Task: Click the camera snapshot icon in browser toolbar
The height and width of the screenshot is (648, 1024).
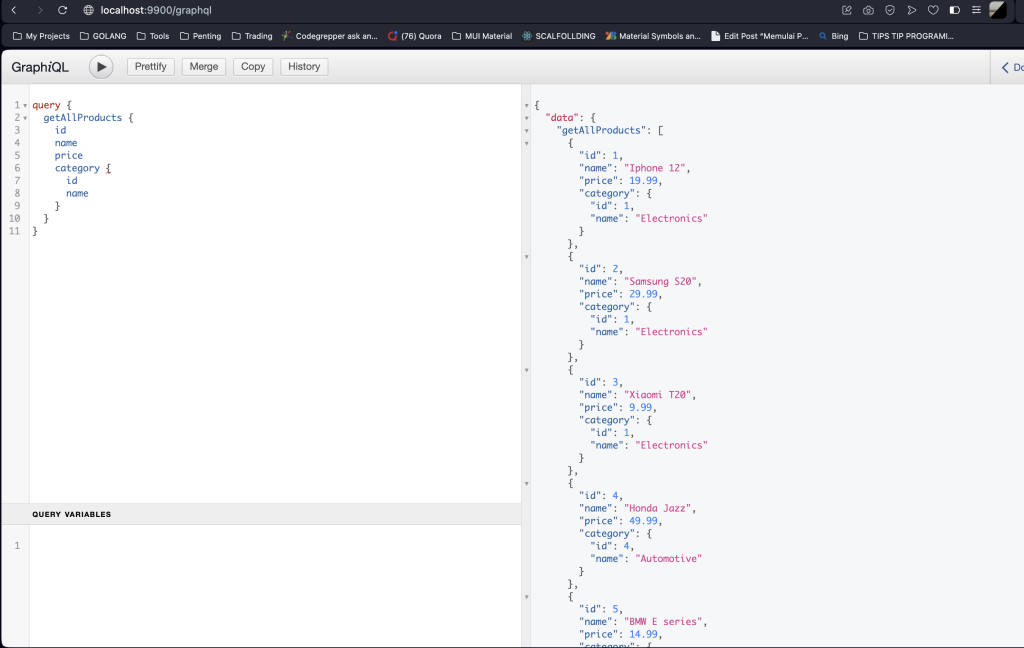Action: pos(868,10)
